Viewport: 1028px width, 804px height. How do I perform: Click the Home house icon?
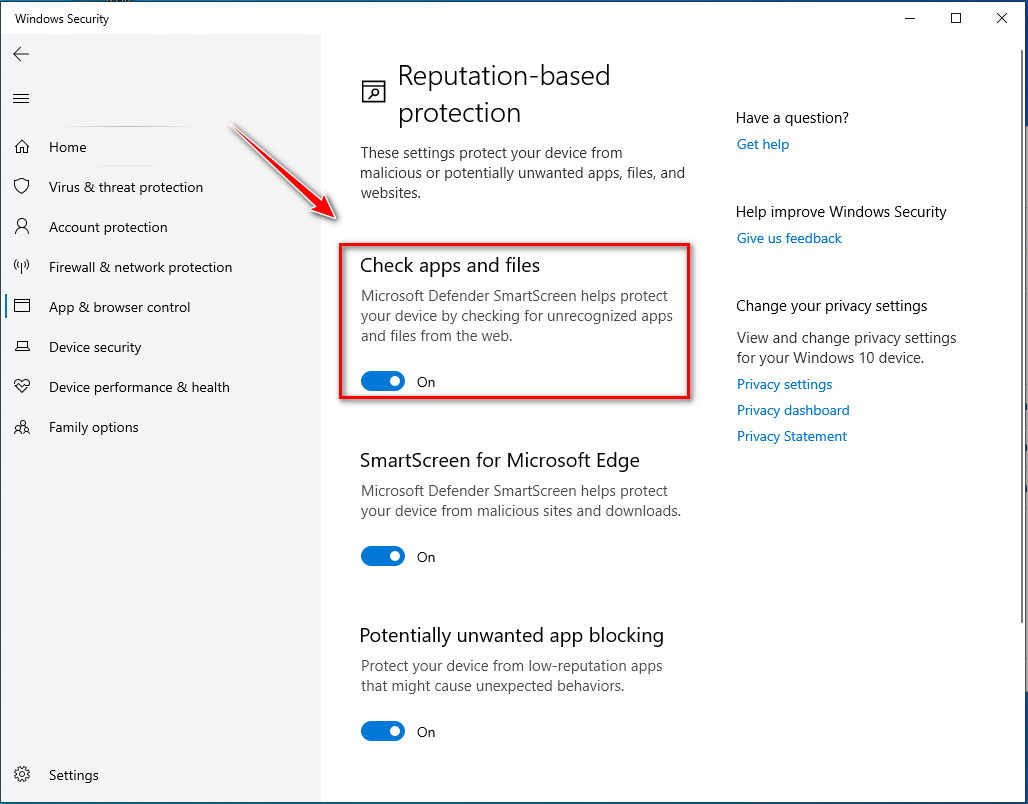click(x=22, y=147)
